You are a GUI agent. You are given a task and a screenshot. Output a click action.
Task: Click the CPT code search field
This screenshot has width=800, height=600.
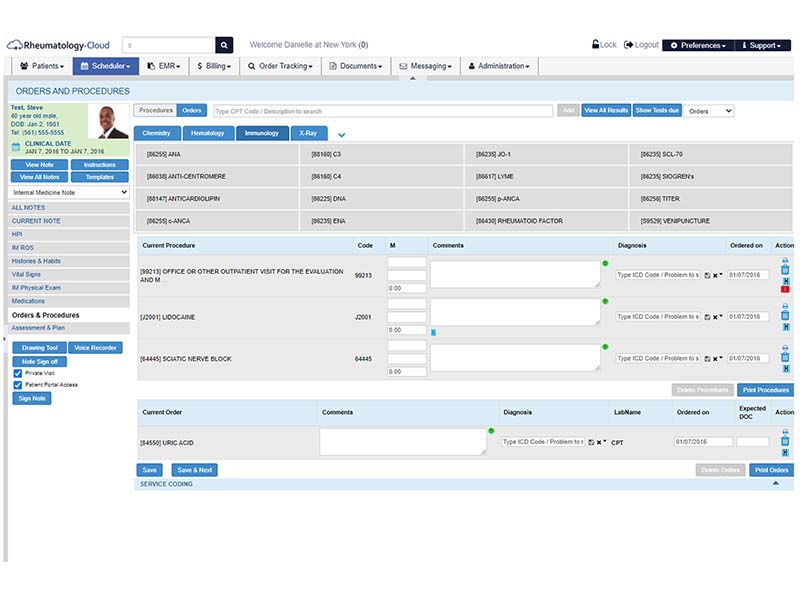383,111
